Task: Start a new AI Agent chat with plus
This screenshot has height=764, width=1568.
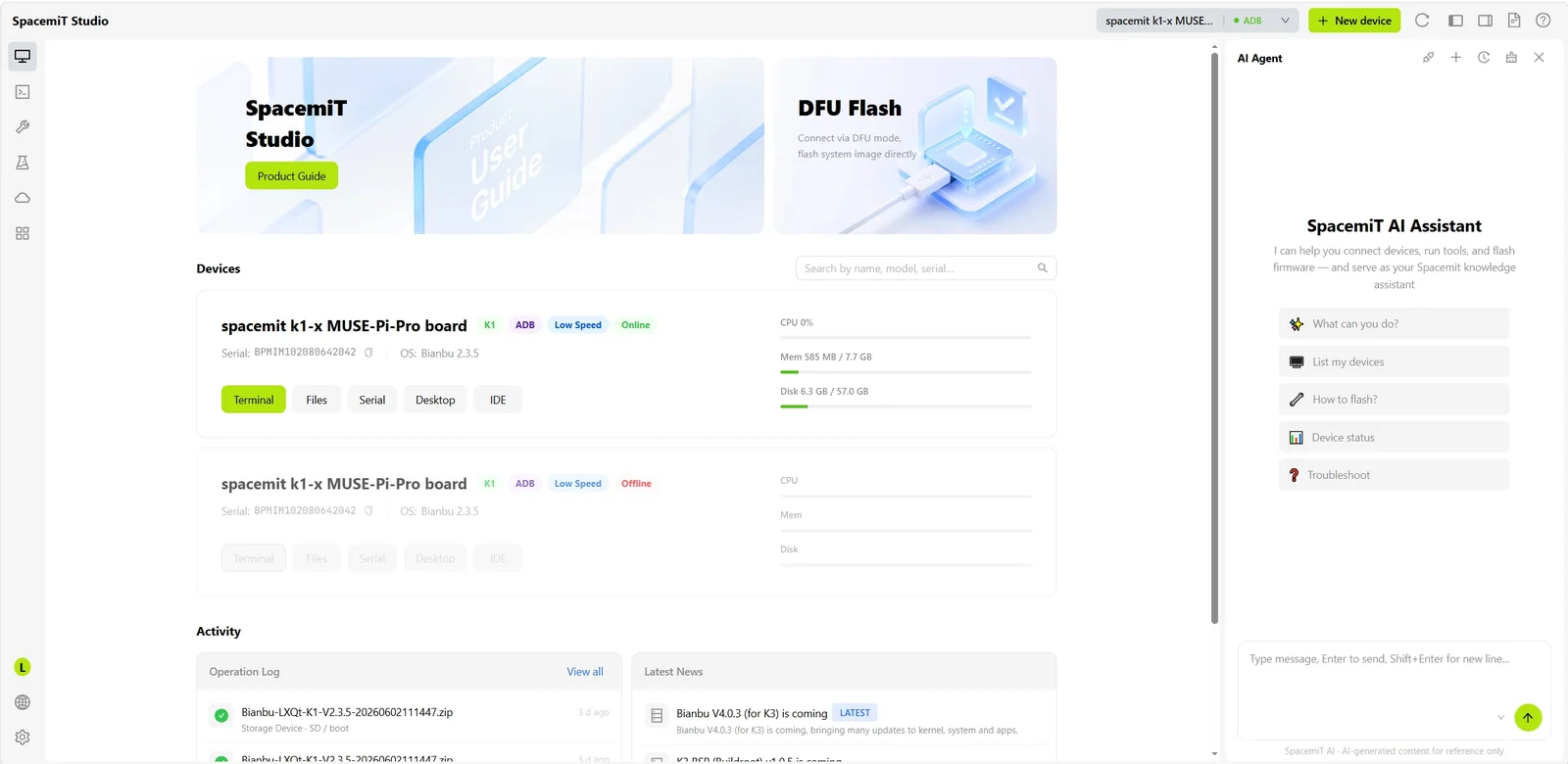Action: (1456, 58)
